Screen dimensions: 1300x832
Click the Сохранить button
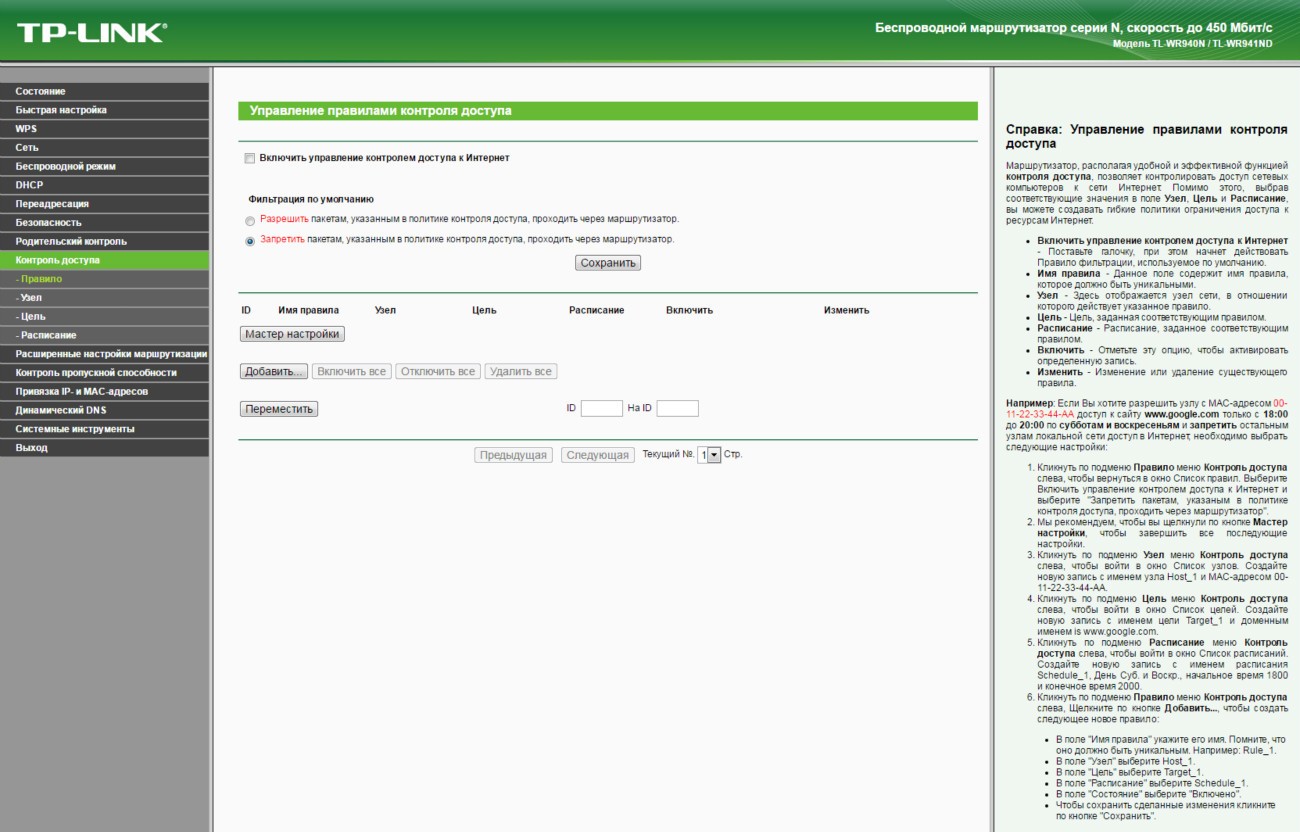click(608, 263)
